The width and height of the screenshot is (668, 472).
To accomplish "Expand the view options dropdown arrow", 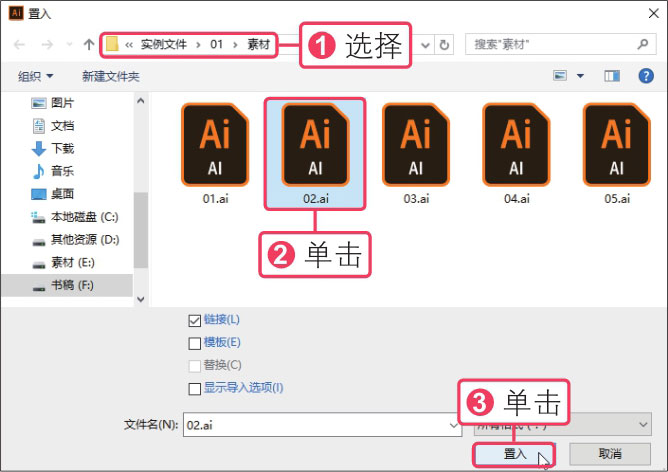I will [x=580, y=76].
